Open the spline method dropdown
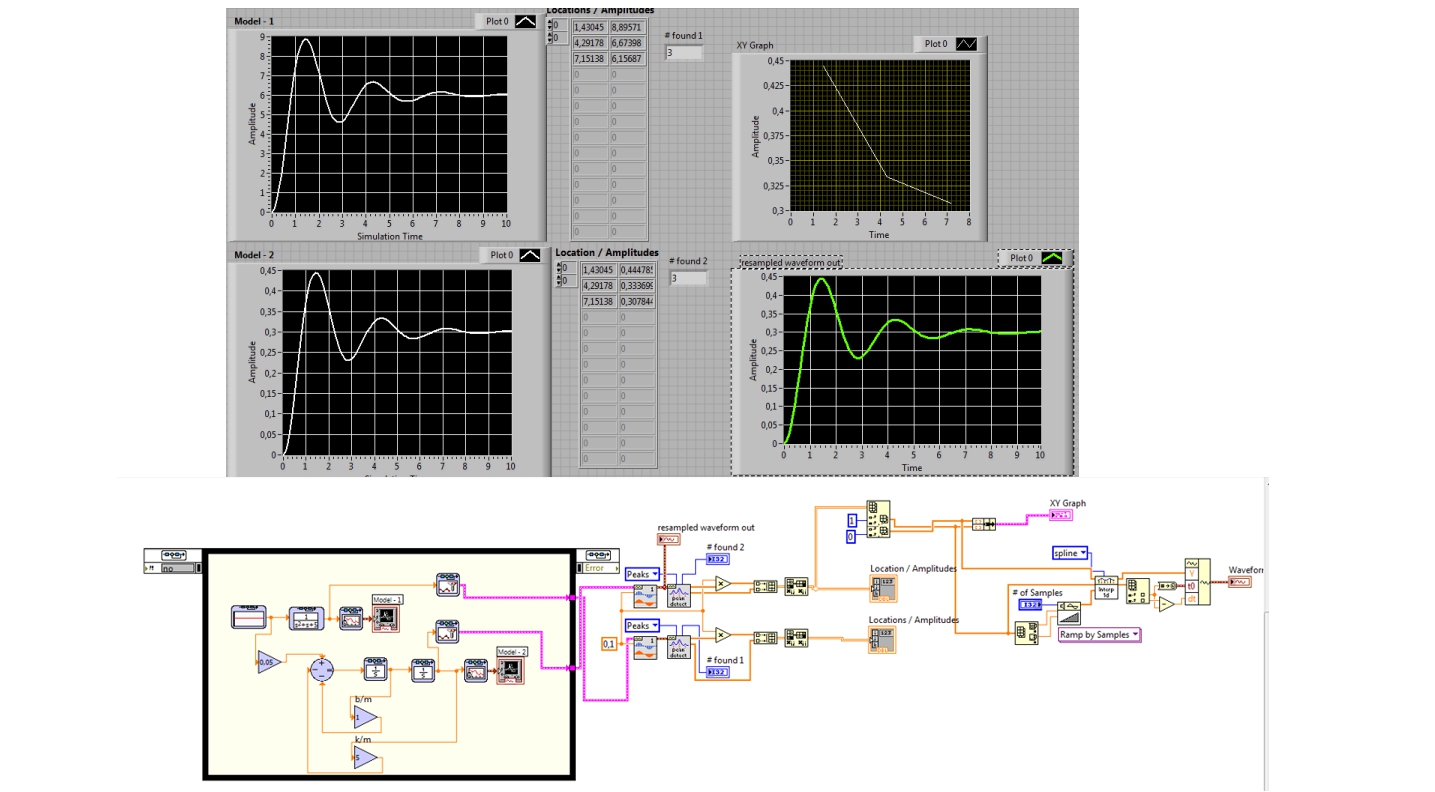The image size is (1435, 792). tap(1071, 552)
